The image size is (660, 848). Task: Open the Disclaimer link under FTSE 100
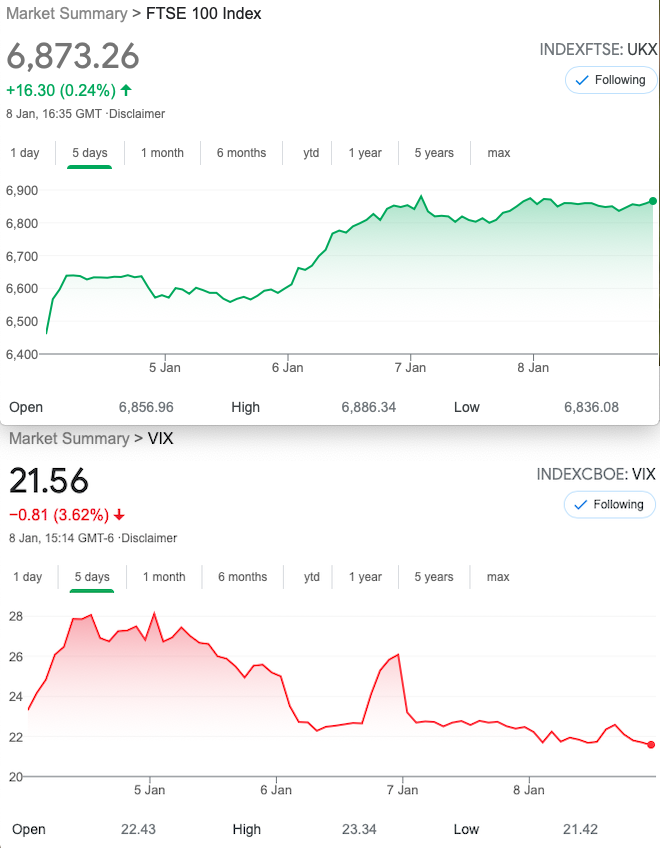pos(137,114)
